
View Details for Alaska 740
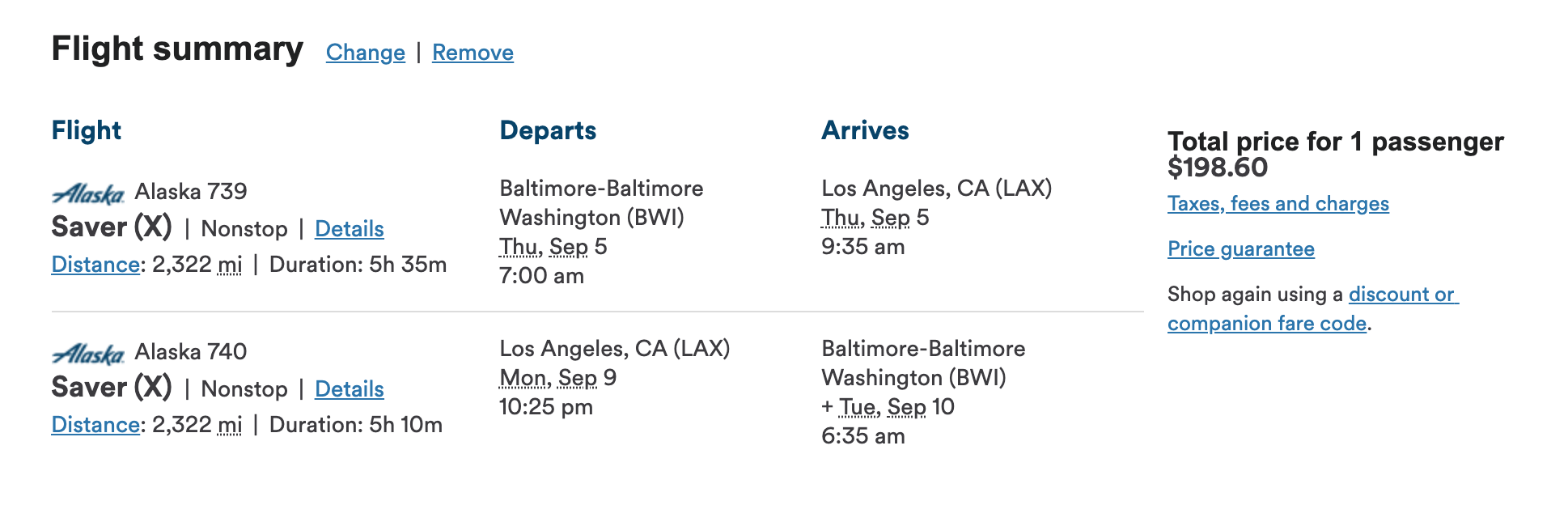350,389
